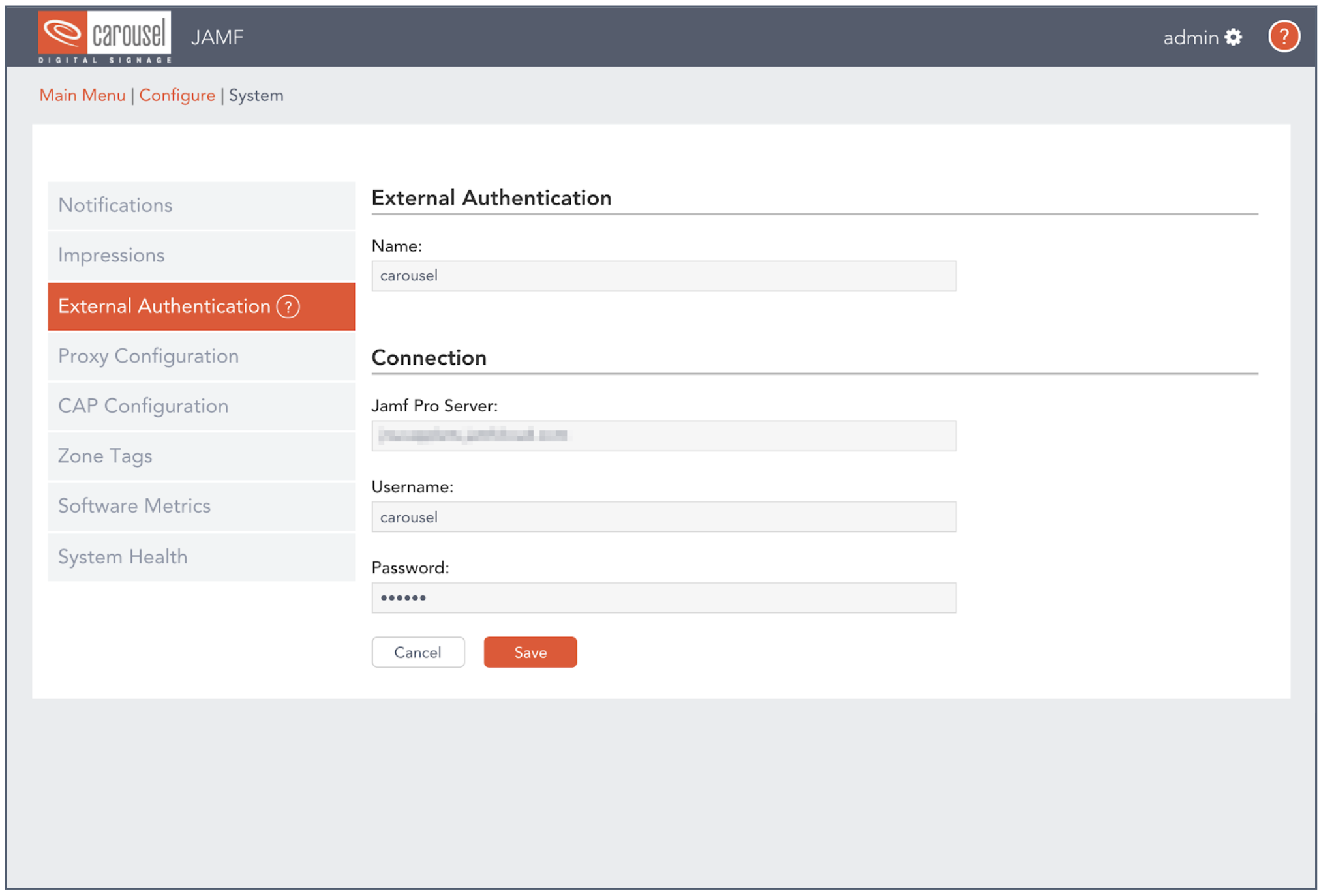Click the 'Username:' label

(x=412, y=487)
